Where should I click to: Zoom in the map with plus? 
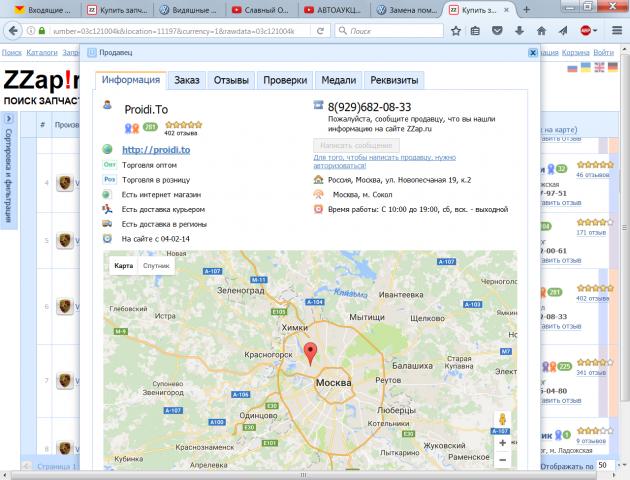coord(502,443)
